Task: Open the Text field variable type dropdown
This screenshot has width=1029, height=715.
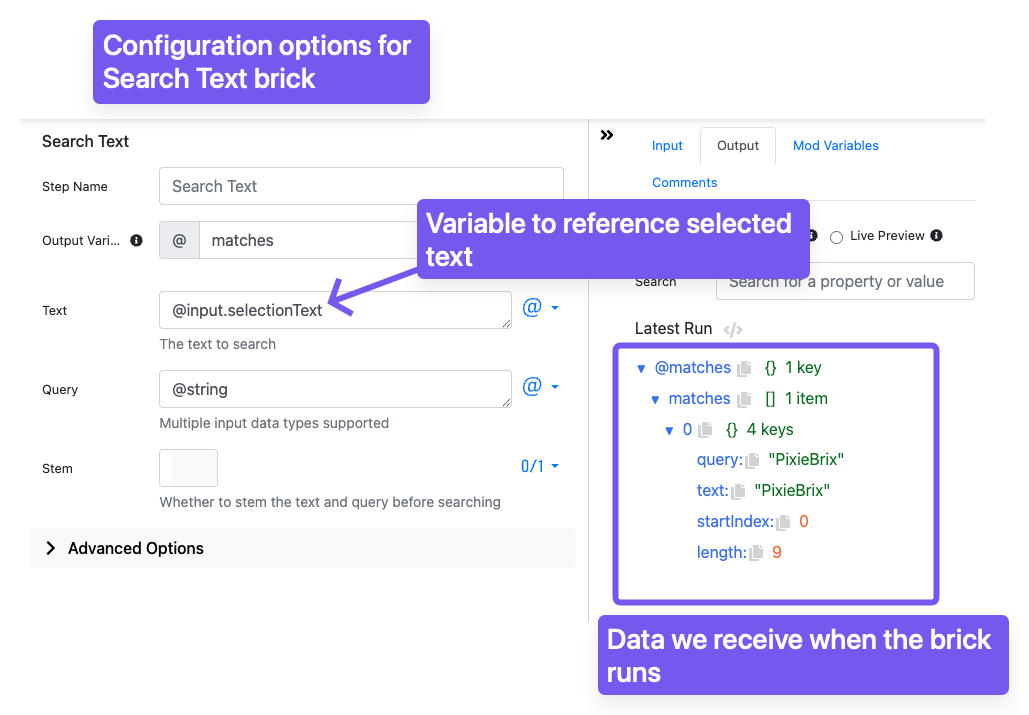Action: [x=541, y=308]
